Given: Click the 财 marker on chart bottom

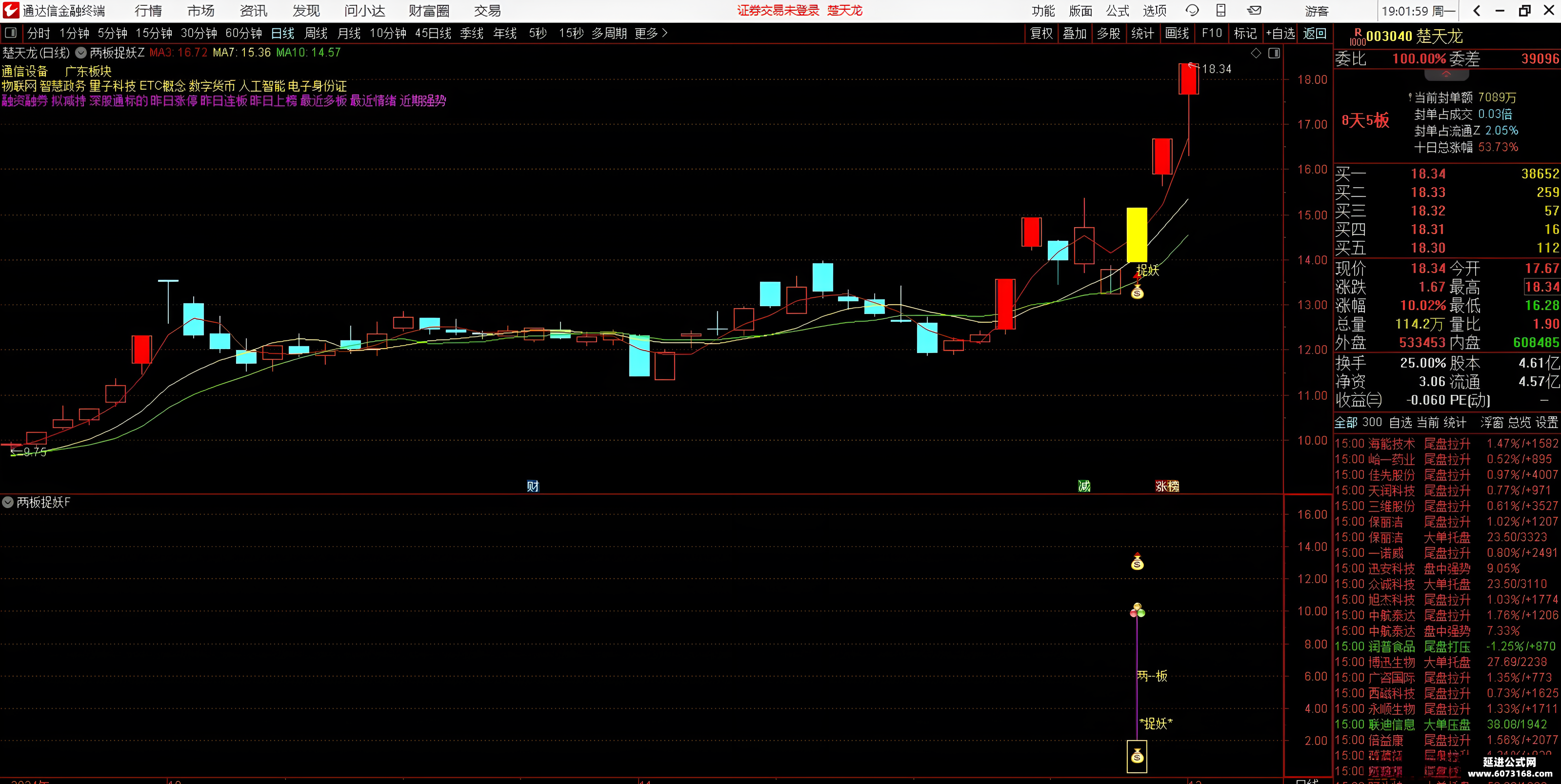Looking at the screenshot, I should coord(533,486).
